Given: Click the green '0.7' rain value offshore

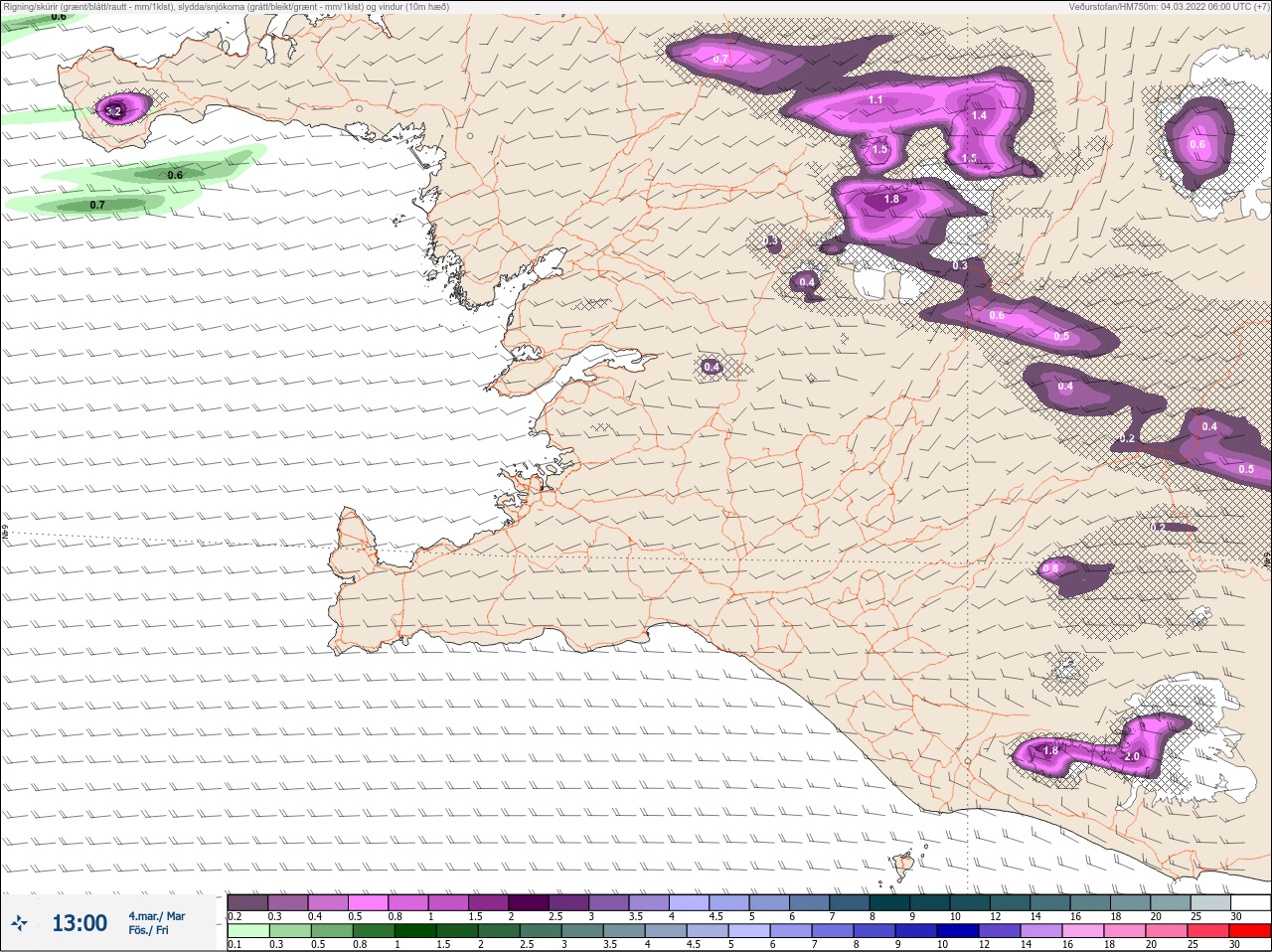Looking at the screenshot, I should tap(97, 205).
